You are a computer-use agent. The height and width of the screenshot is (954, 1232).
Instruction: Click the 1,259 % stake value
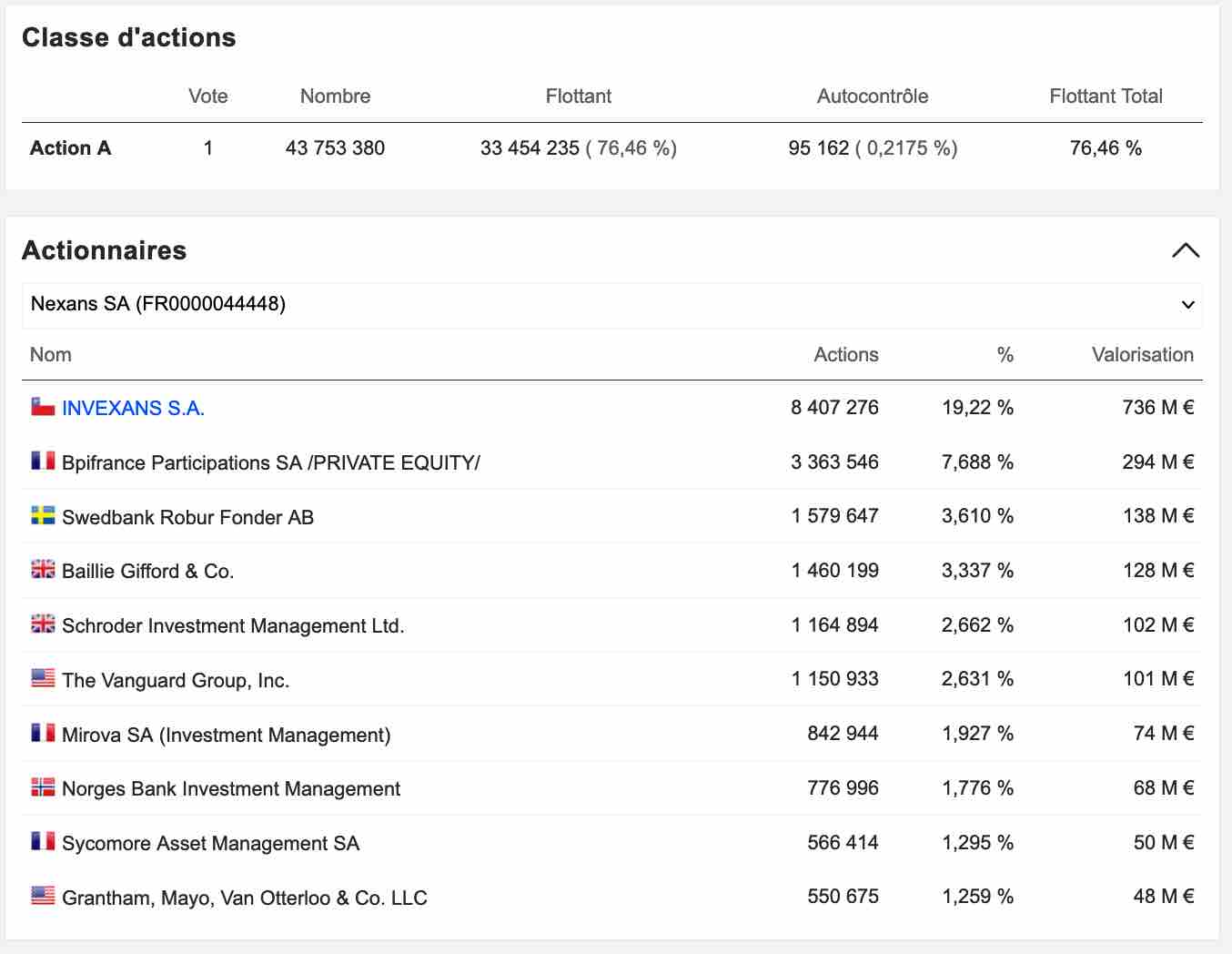[977, 896]
